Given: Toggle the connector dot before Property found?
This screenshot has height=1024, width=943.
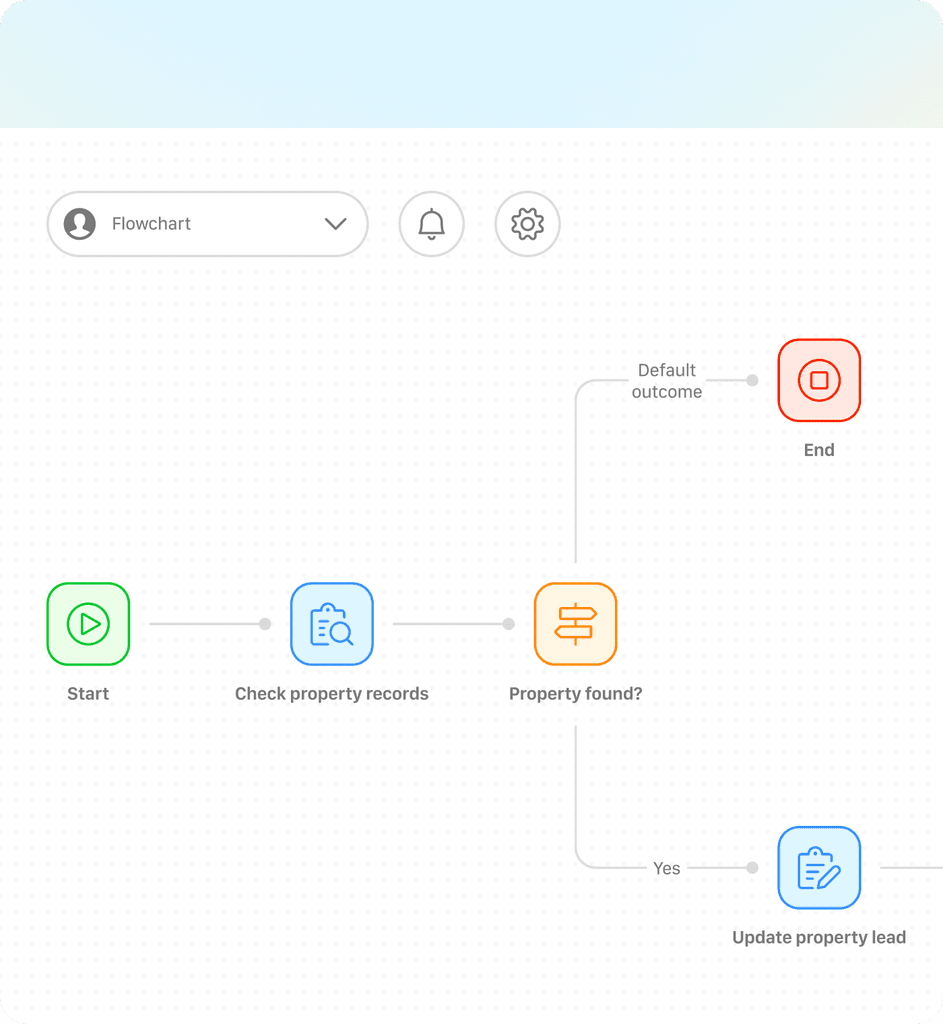Looking at the screenshot, I should click(508, 624).
